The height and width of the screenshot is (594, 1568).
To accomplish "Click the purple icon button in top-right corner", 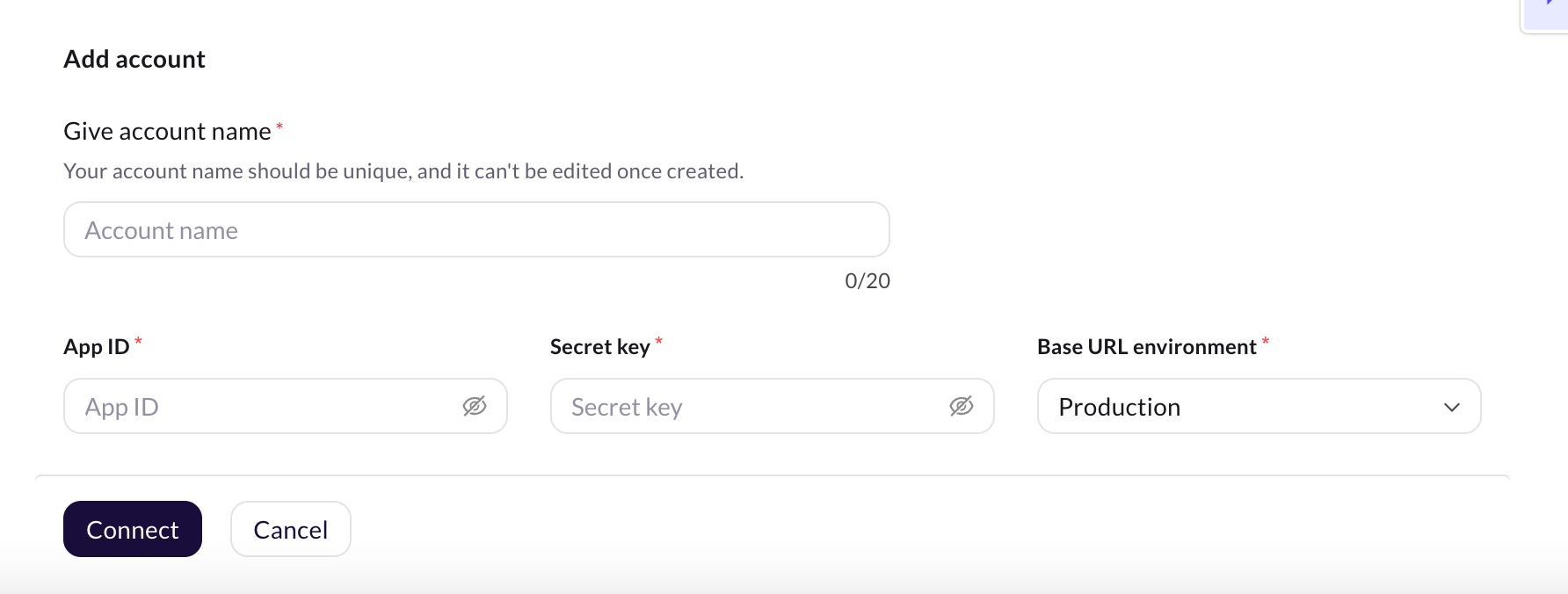I will coord(1550,11).
